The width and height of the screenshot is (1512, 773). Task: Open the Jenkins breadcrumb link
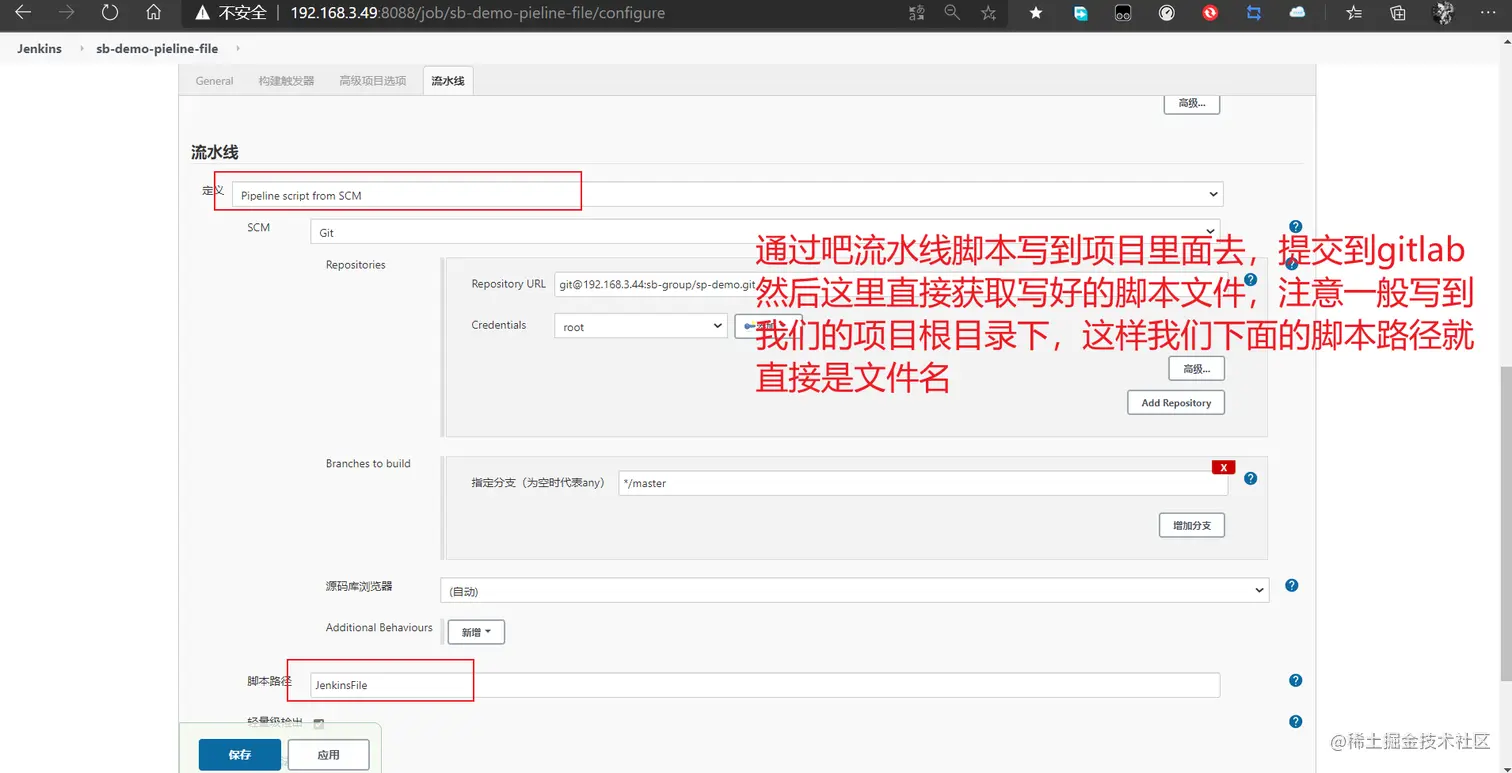[39, 48]
